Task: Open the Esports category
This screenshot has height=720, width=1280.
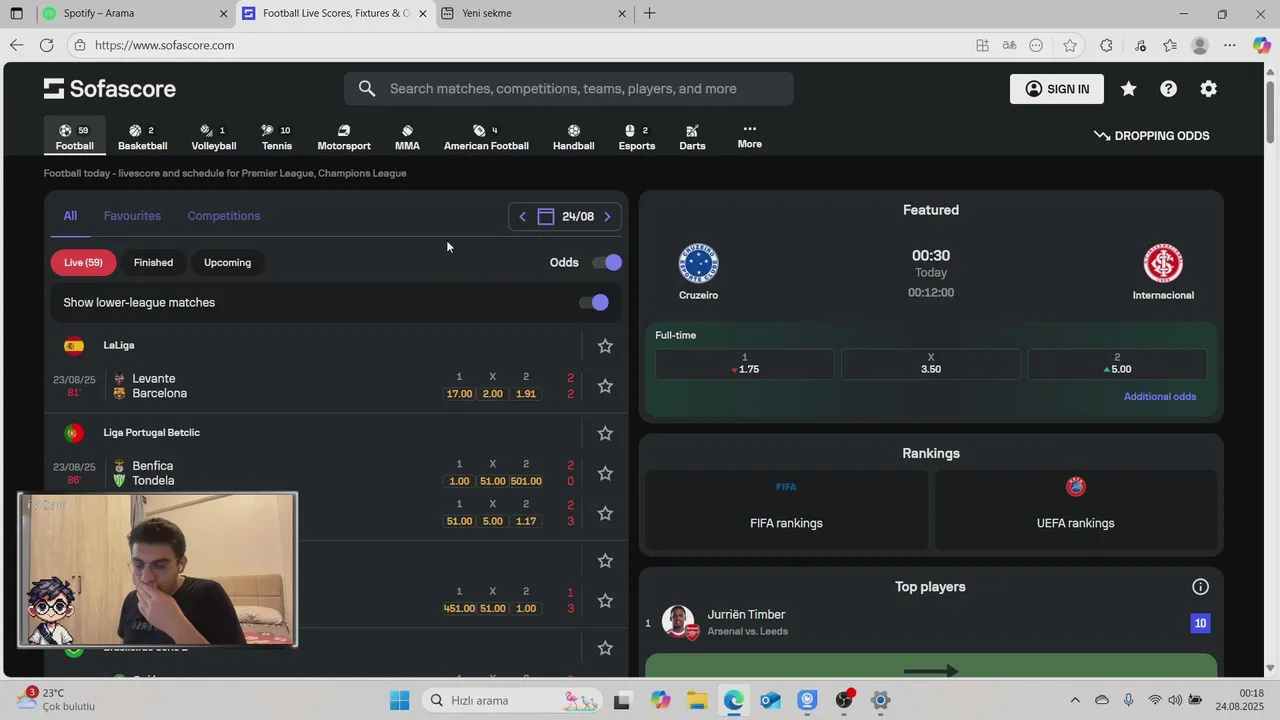Action: coord(636,137)
